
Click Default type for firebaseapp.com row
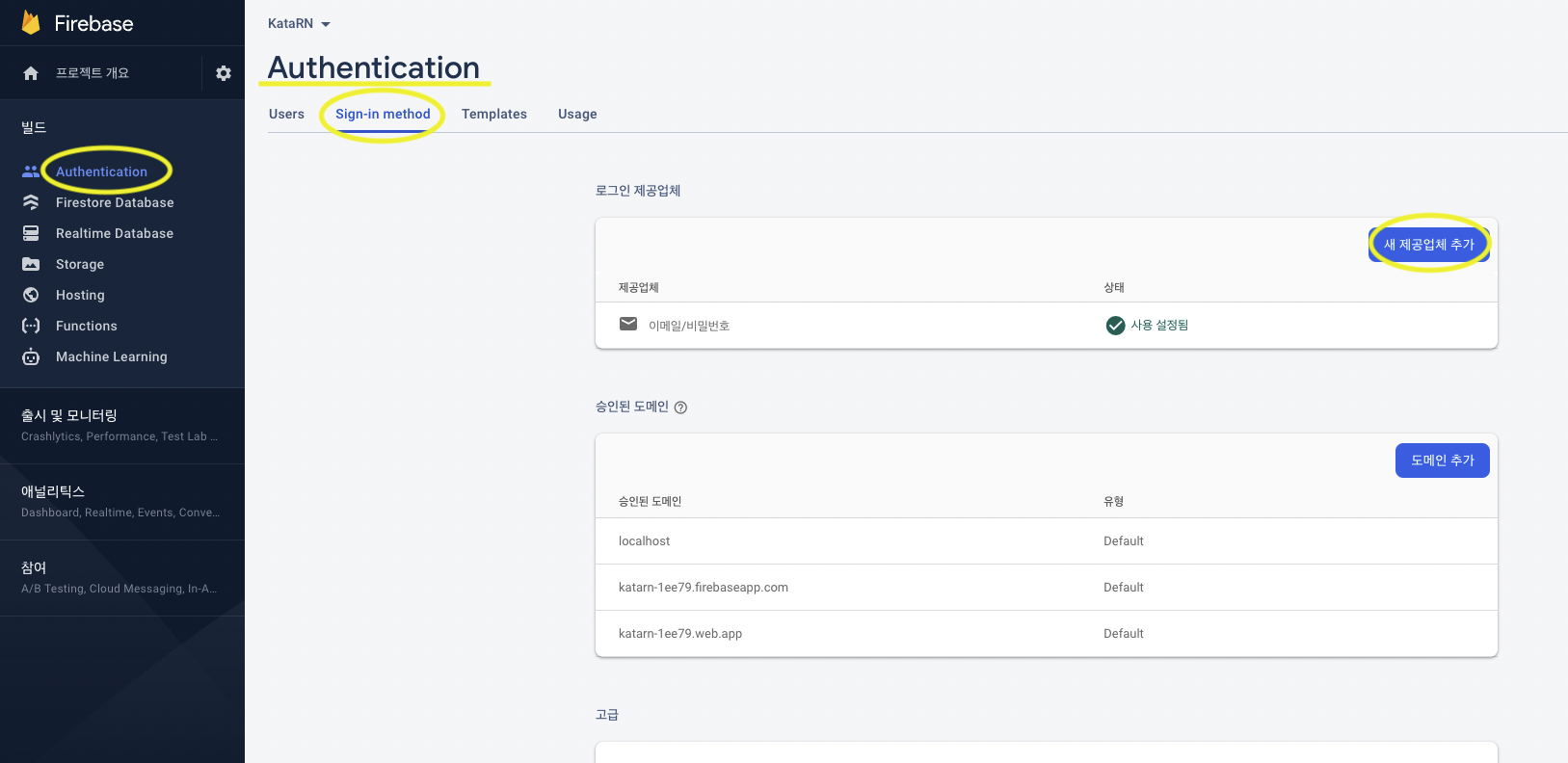point(1124,588)
